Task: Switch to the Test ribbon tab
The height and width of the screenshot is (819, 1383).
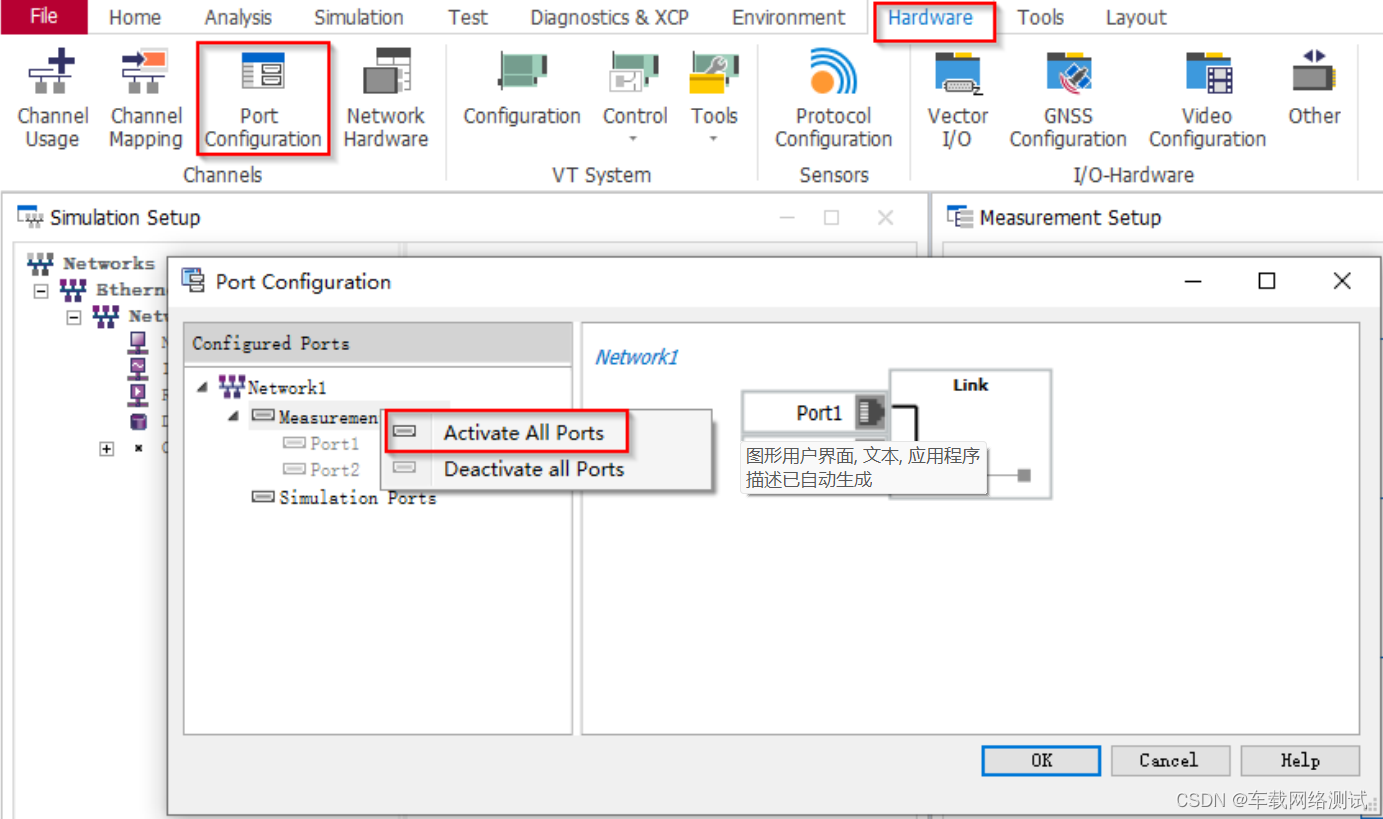Action: pyautogui.click(x=468, y=17)
